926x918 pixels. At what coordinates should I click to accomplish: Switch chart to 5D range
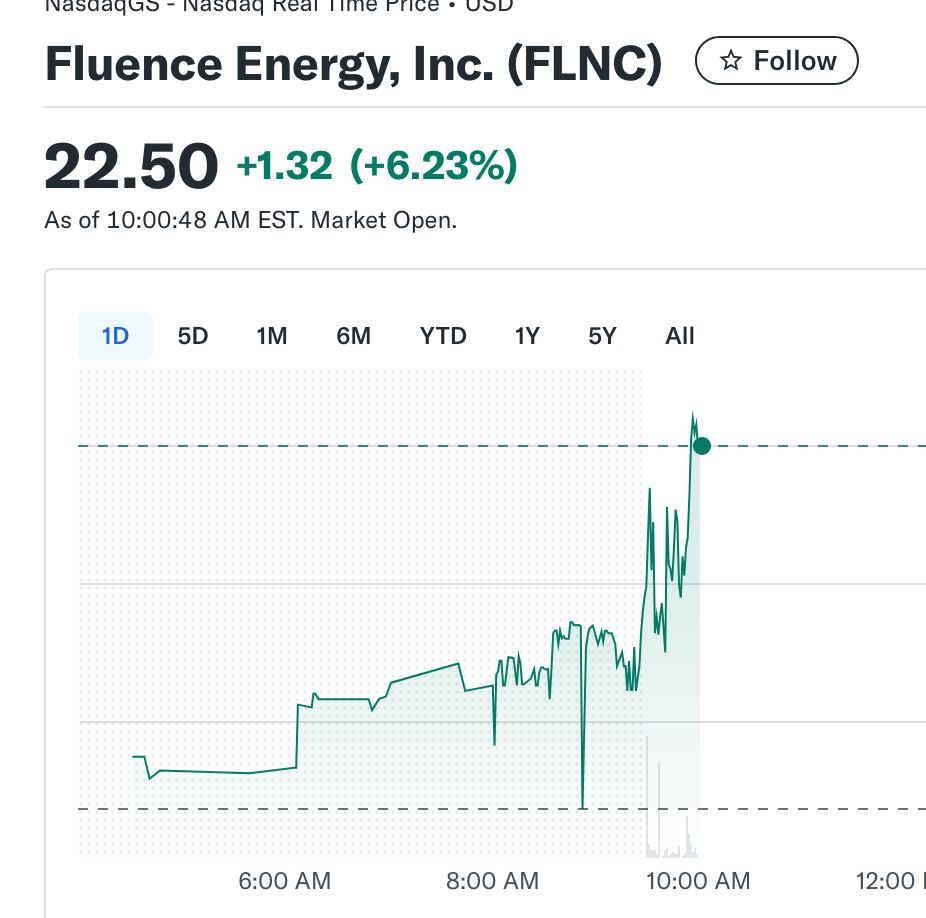click(193, 336)
